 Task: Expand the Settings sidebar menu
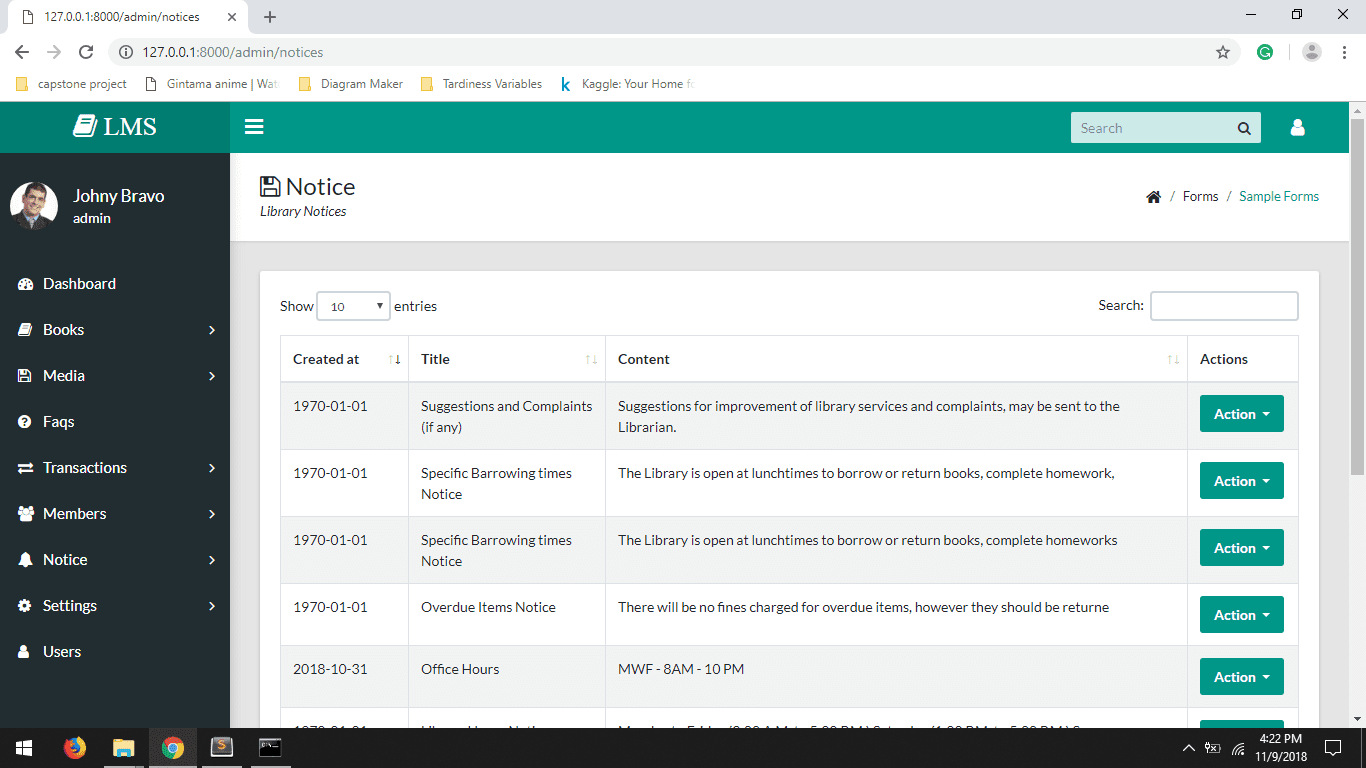(70, 605)
